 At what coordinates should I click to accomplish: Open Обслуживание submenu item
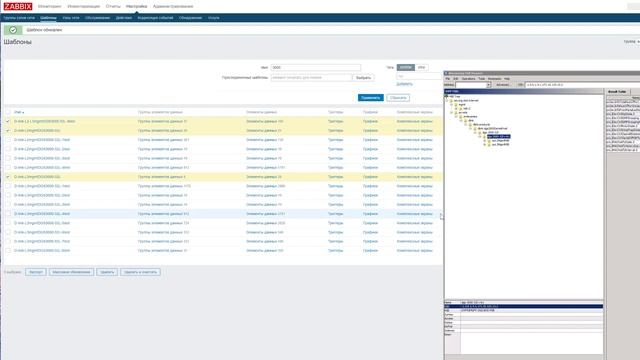click(x=98, y=18)
